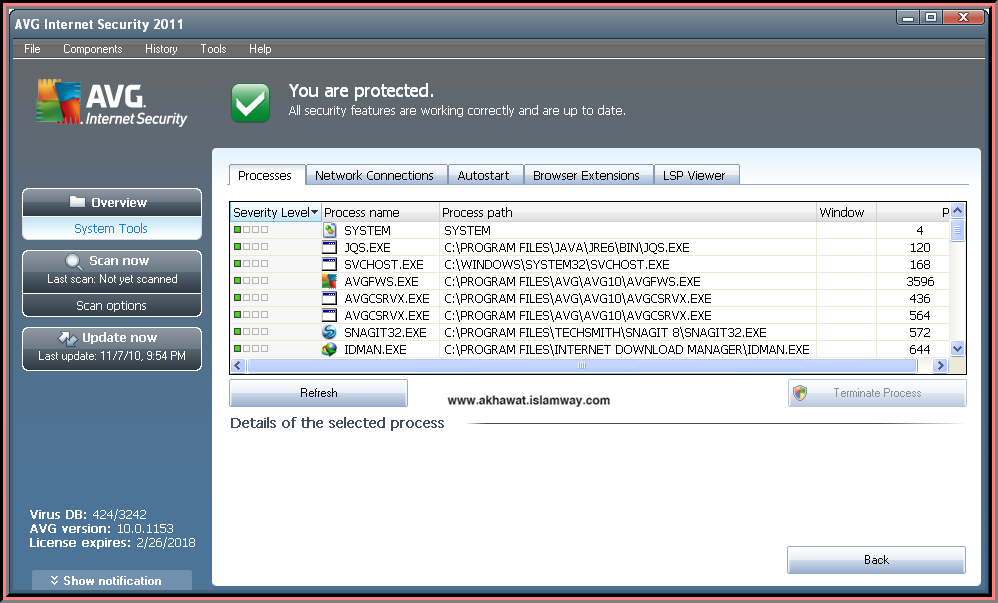Click the SYSTEM process icon
The width and height of the screenshot is (998, 603).
[x=329, y=230]
